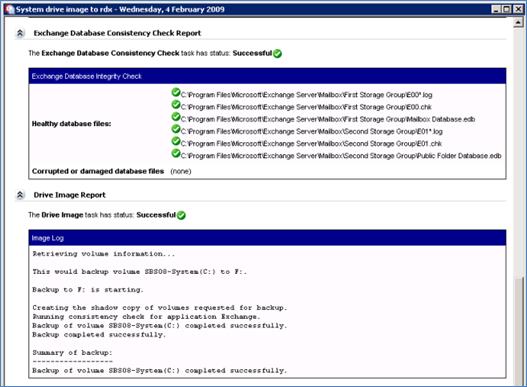Image resolution: width=527 pixels, height=387 pixels.
Task: Minimize the System drive image to rdx window
Action: 496,9
